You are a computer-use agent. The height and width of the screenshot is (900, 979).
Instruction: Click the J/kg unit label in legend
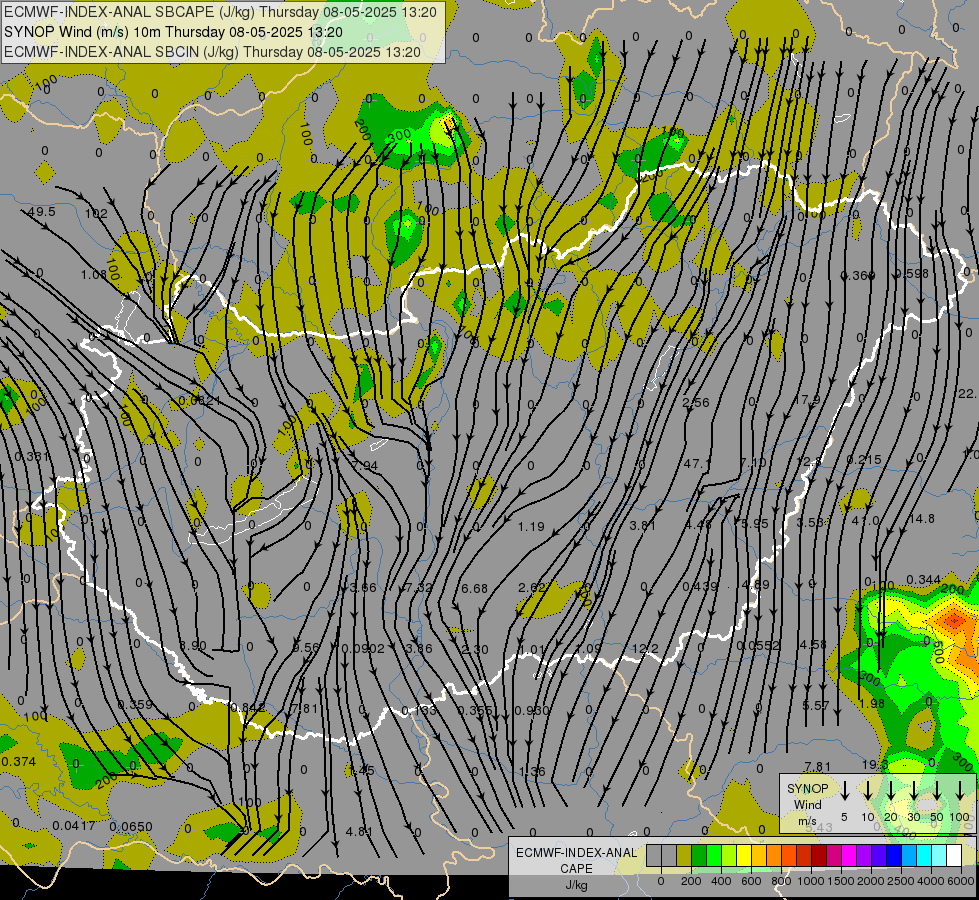(576, 885)
